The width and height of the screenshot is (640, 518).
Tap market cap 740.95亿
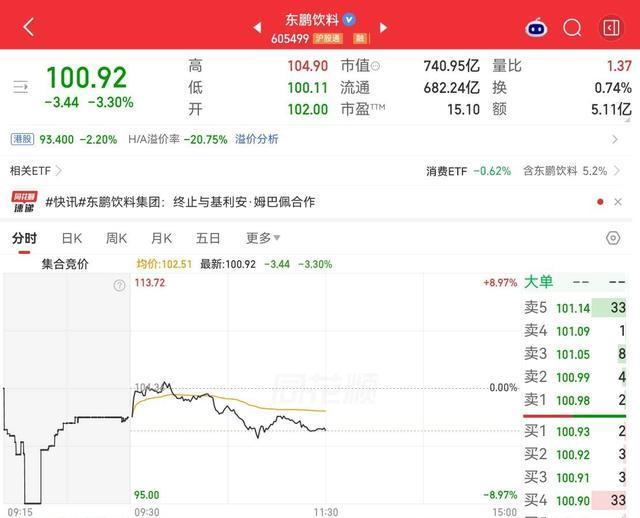tap(451, 66)
